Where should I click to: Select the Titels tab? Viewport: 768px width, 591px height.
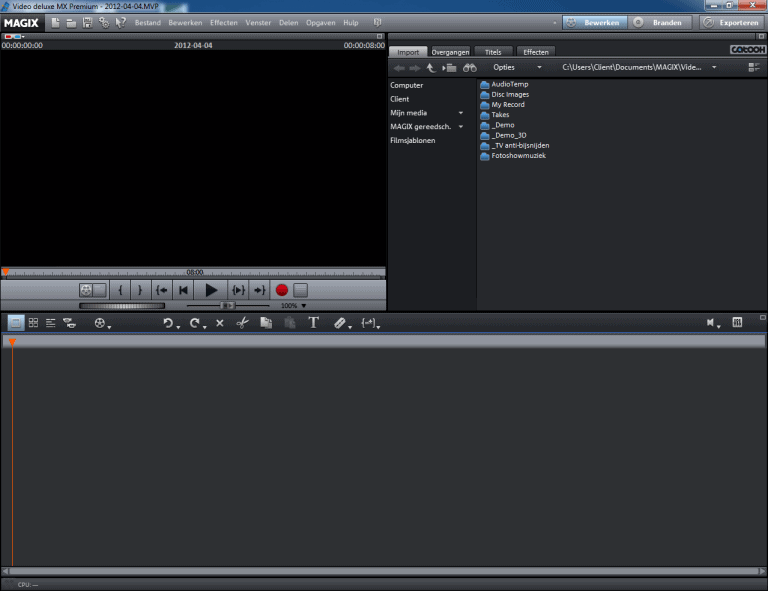click(x=493, y=52)
